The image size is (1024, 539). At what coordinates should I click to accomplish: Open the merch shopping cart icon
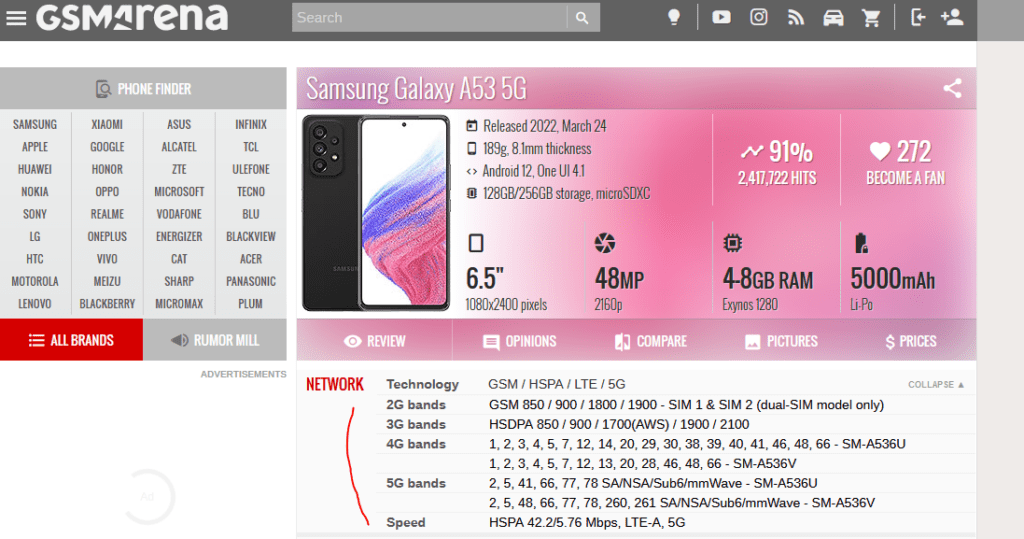(x=871, y=18)
